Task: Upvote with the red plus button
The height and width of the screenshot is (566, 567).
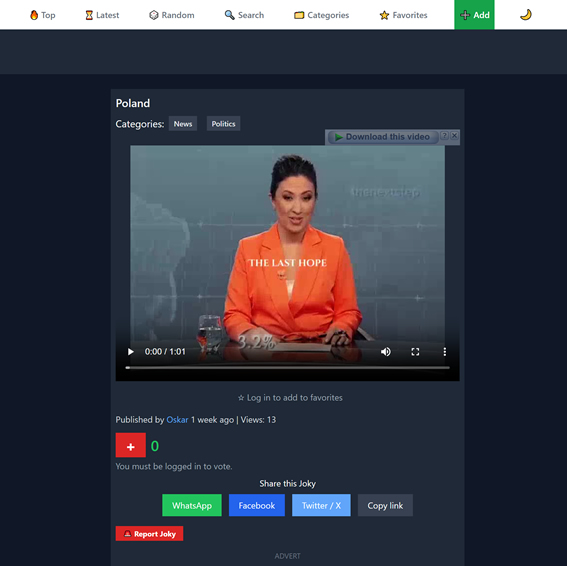Action: tap(131, 445)
